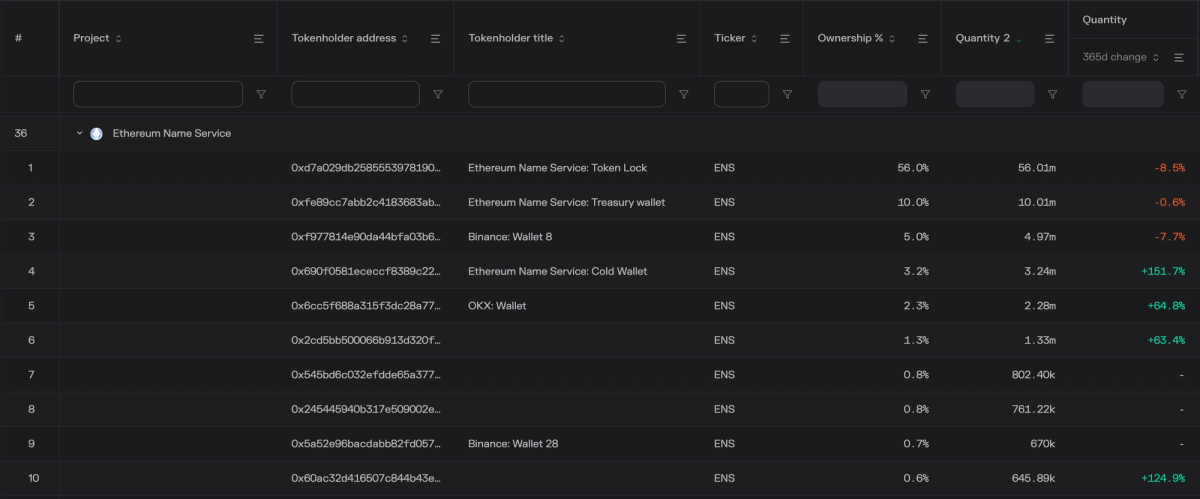Click address 0x5a52e96bacdabb82fd057...
1200x499 pixels.
pos(365,444)
